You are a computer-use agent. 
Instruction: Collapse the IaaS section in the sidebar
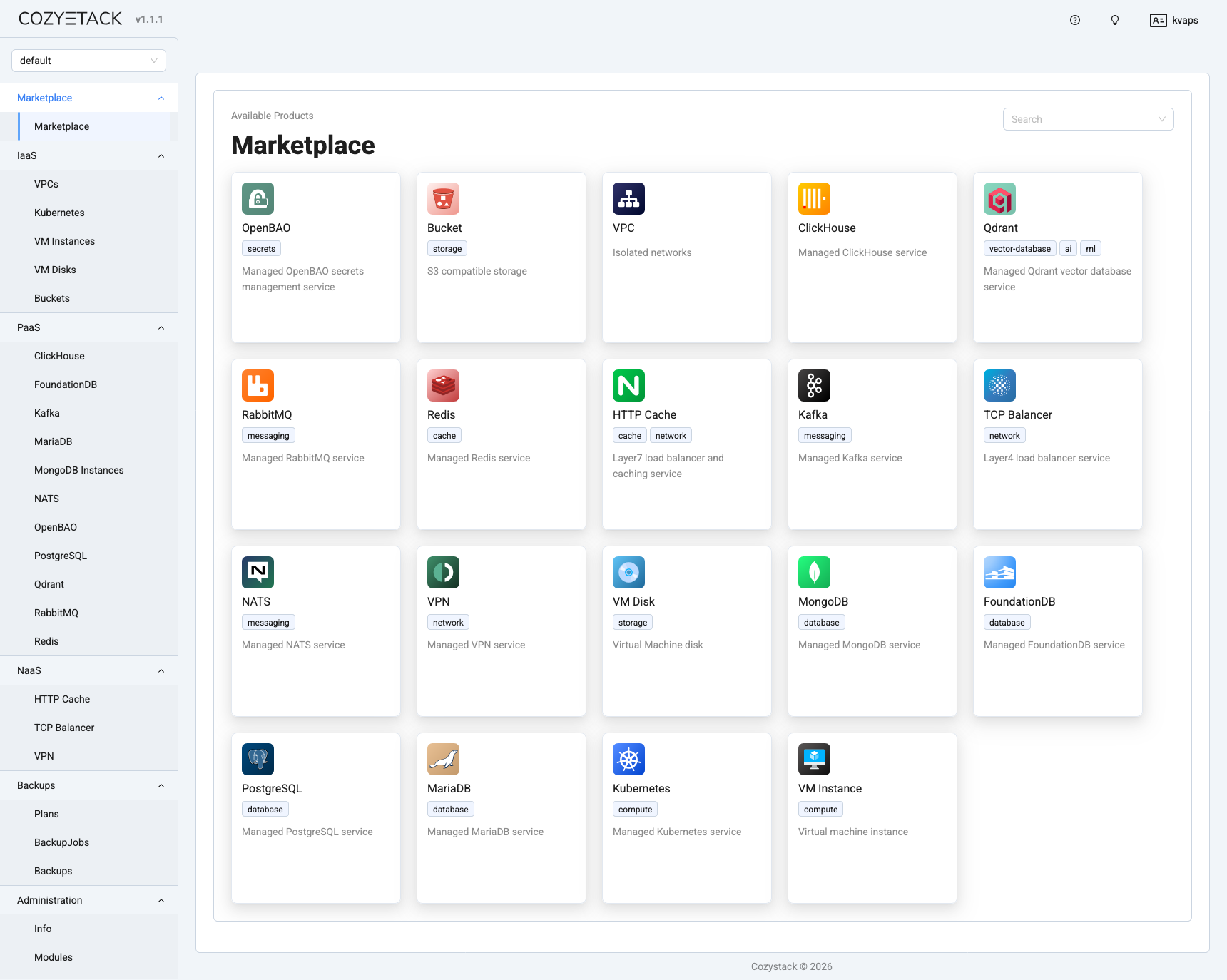pos(161,155)
